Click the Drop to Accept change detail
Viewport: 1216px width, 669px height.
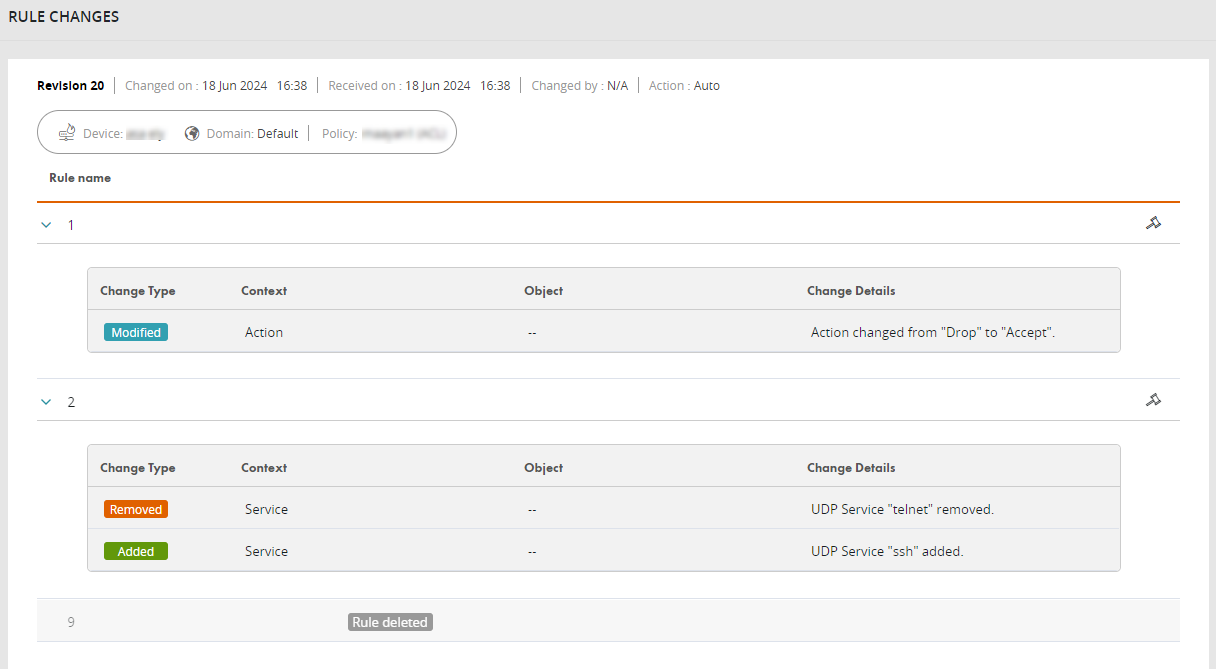point(932,332)
